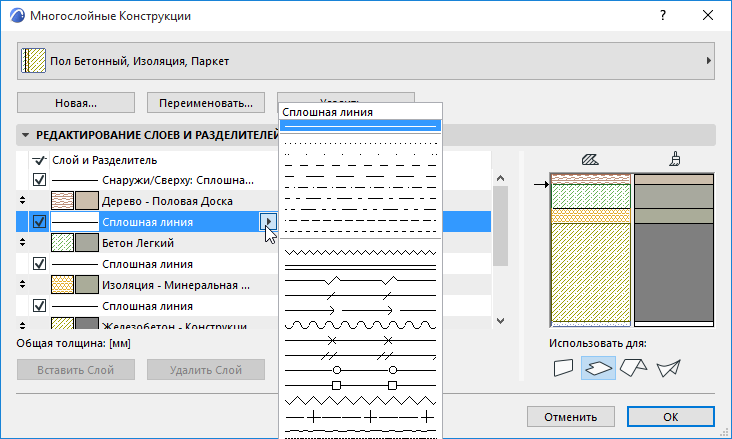Choose the zigzag line type in the popup

point(360,252)
